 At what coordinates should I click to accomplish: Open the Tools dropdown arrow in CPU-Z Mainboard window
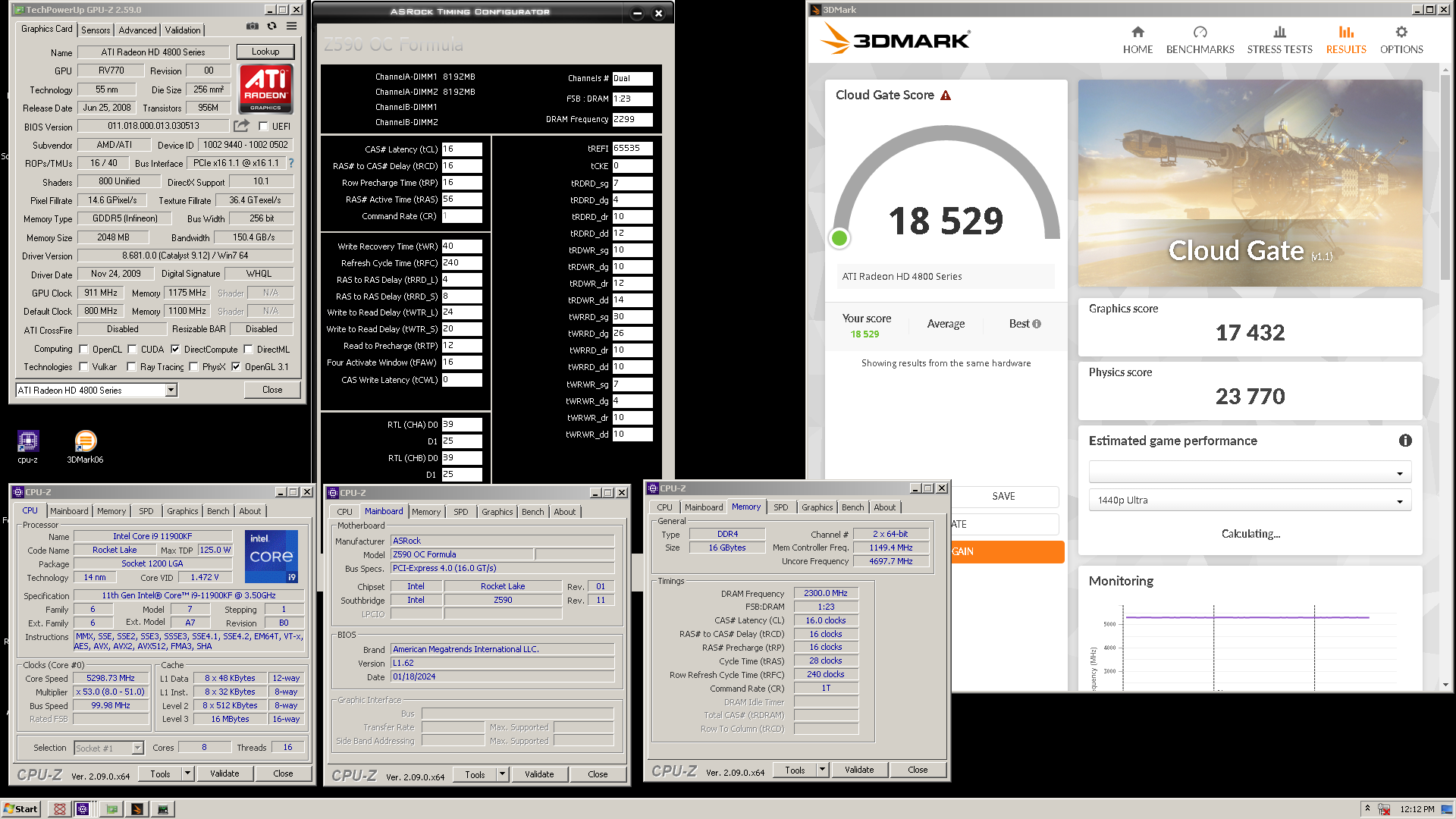502,774
